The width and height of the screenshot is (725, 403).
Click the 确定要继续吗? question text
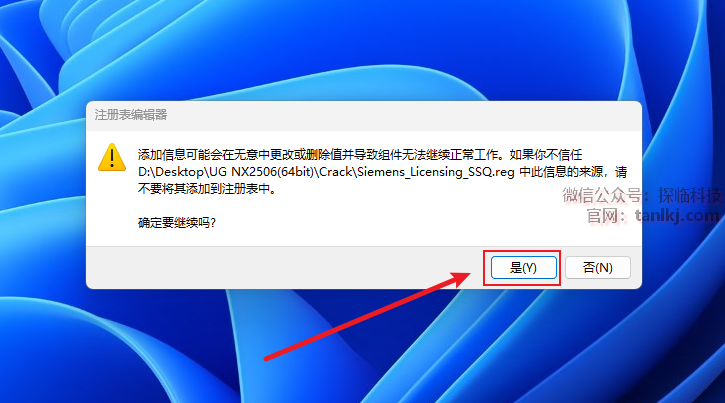[x=177, y=223]
